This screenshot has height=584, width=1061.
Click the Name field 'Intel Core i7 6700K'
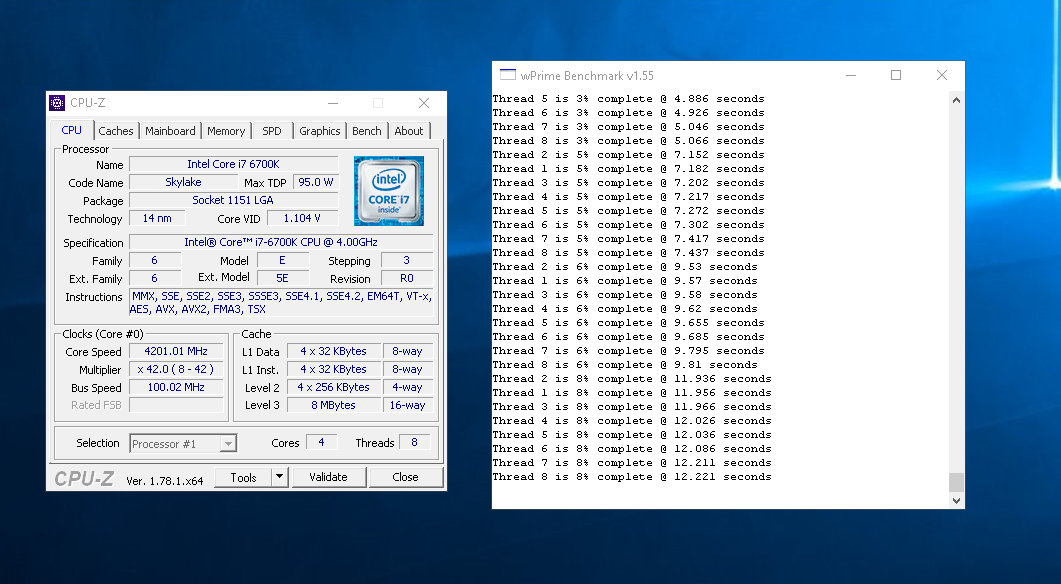tap(233, 164)
